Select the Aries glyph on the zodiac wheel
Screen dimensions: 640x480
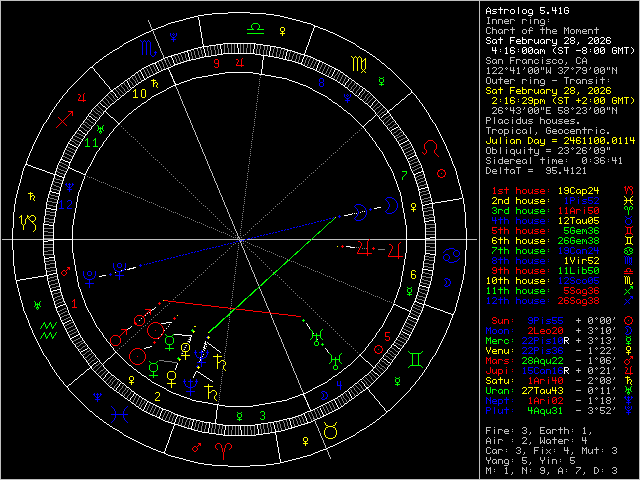[x=223, y=451]
